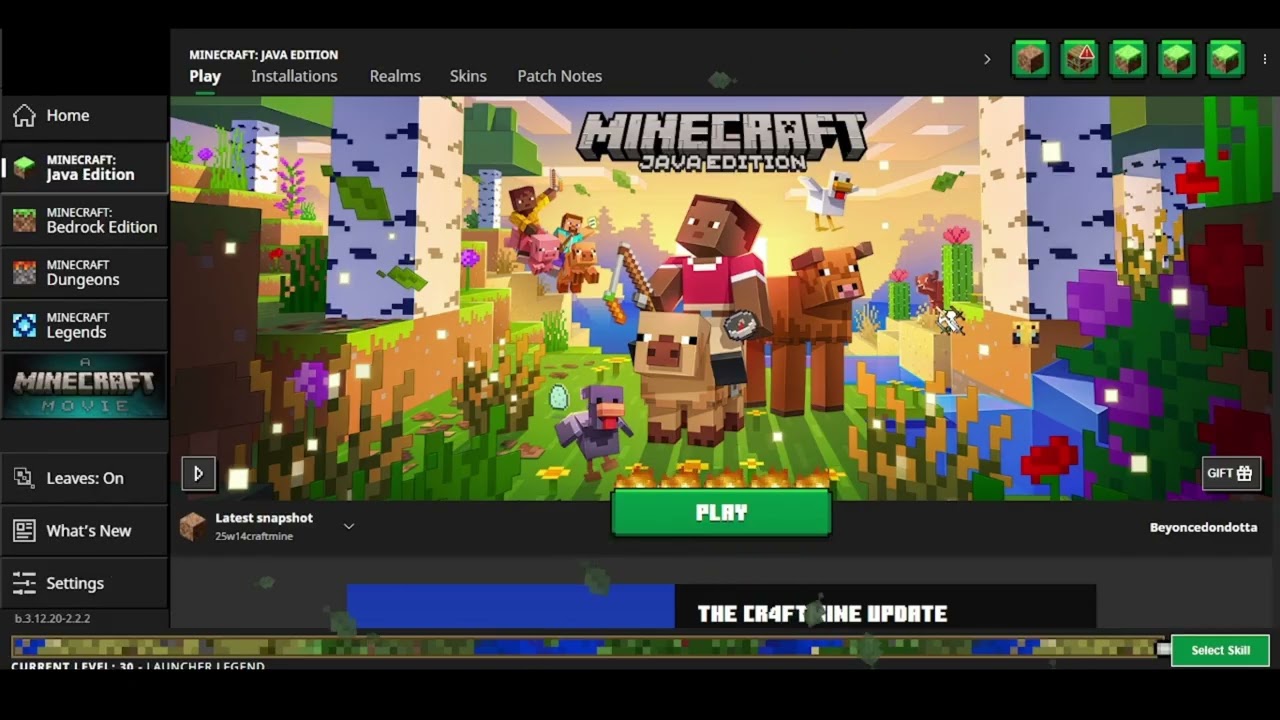Open the Skins tab
Viewport: 1280px width, 720px height.
(x=468, y=76)
